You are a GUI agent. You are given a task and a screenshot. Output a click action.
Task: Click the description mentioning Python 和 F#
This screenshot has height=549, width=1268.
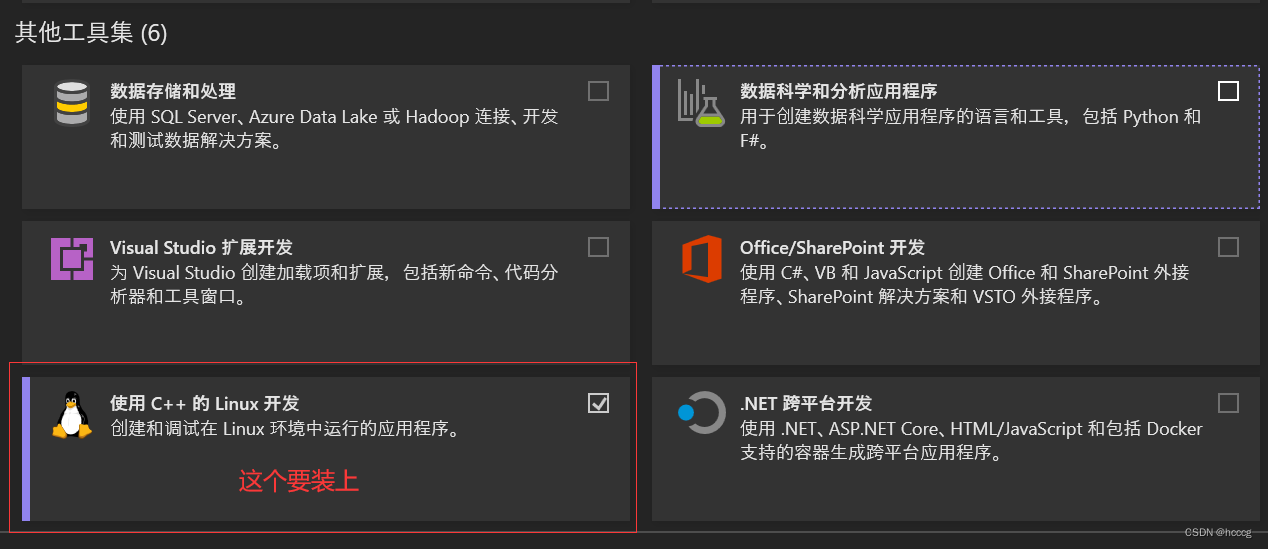(x=971, y=129)
